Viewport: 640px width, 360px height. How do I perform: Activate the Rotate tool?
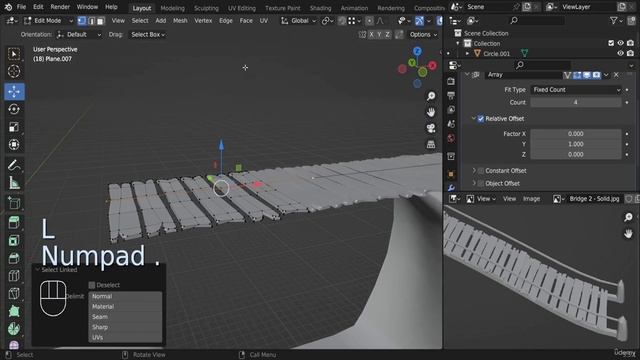14,109
